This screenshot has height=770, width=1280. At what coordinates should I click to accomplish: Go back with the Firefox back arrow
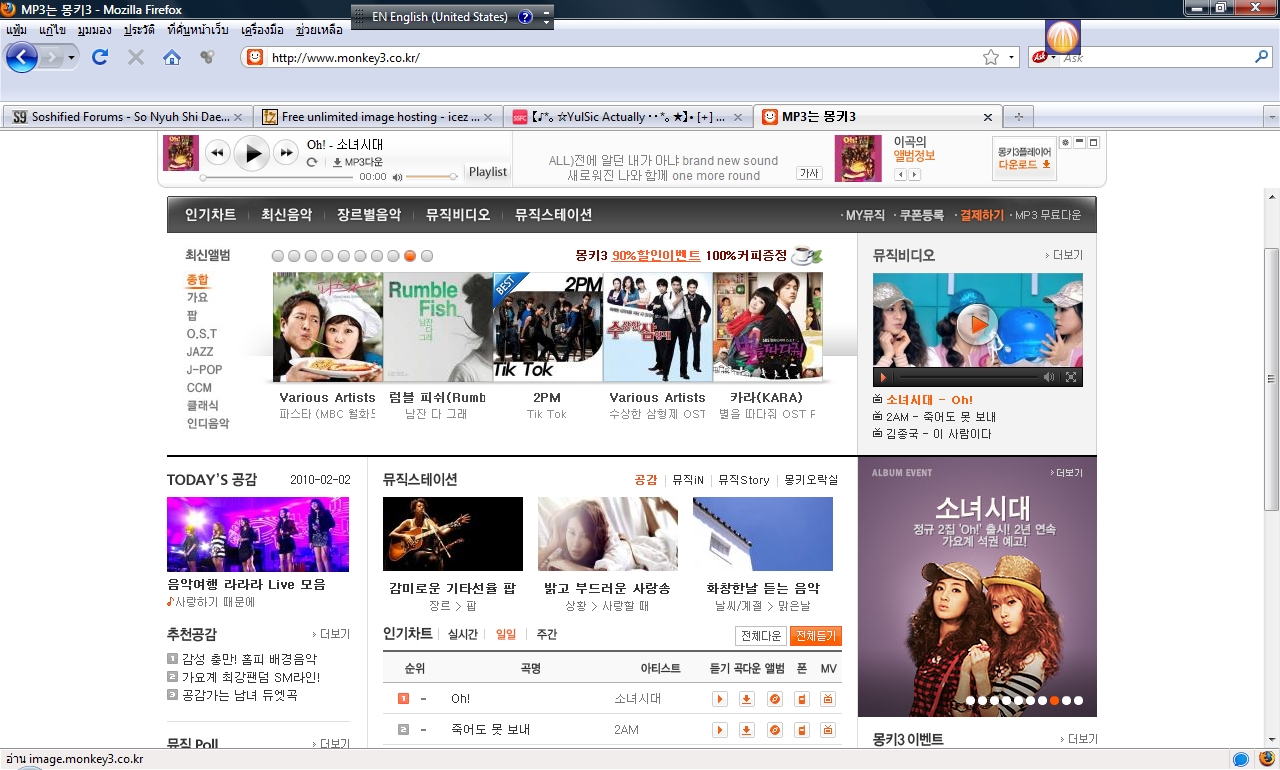pyautogui.click(x=22, y=58)
